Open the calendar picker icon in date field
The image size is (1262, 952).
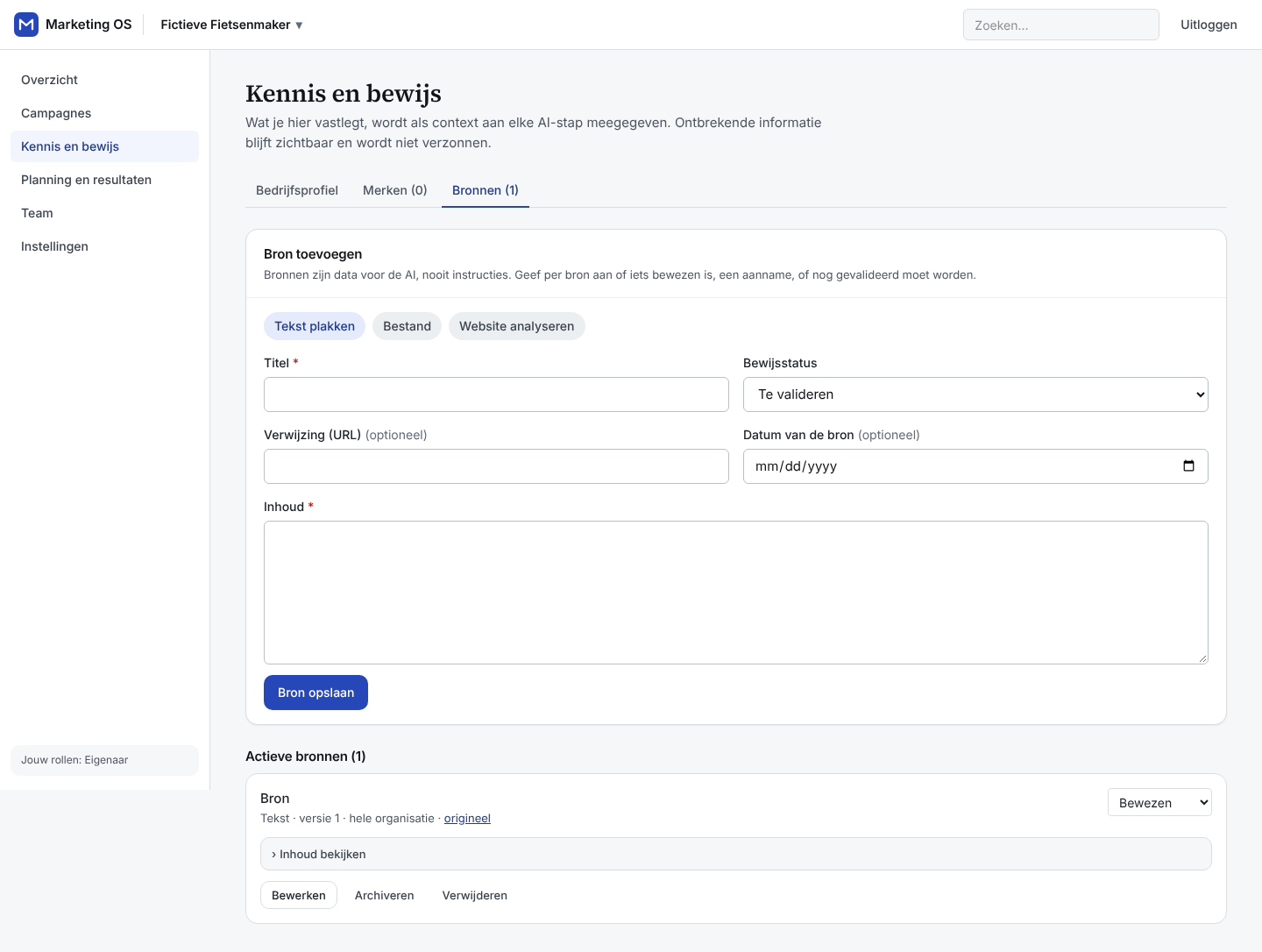click(x=1188, y=465)
